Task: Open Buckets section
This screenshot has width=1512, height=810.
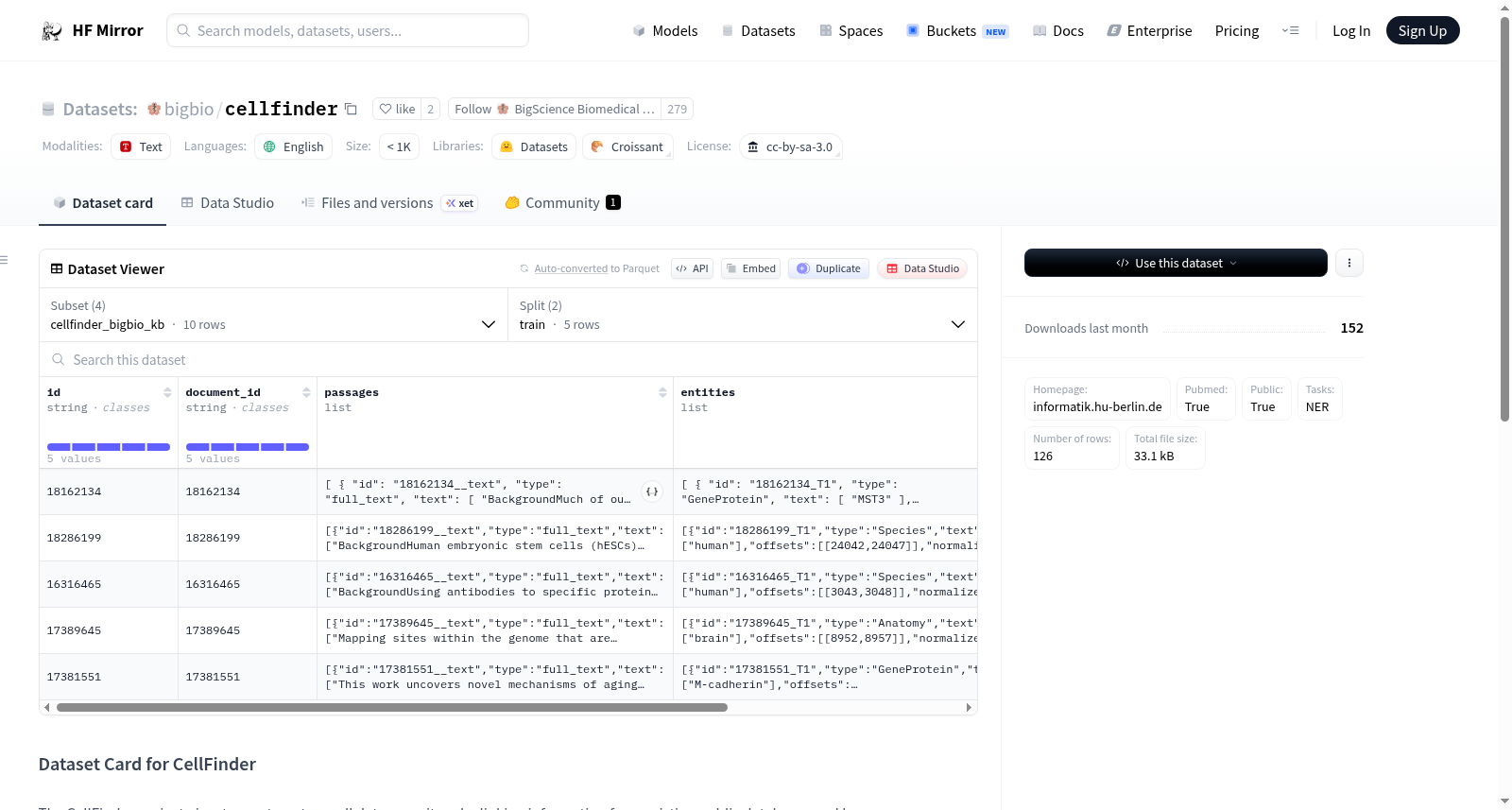Action: pyautogui.click(x=957, y=31)
